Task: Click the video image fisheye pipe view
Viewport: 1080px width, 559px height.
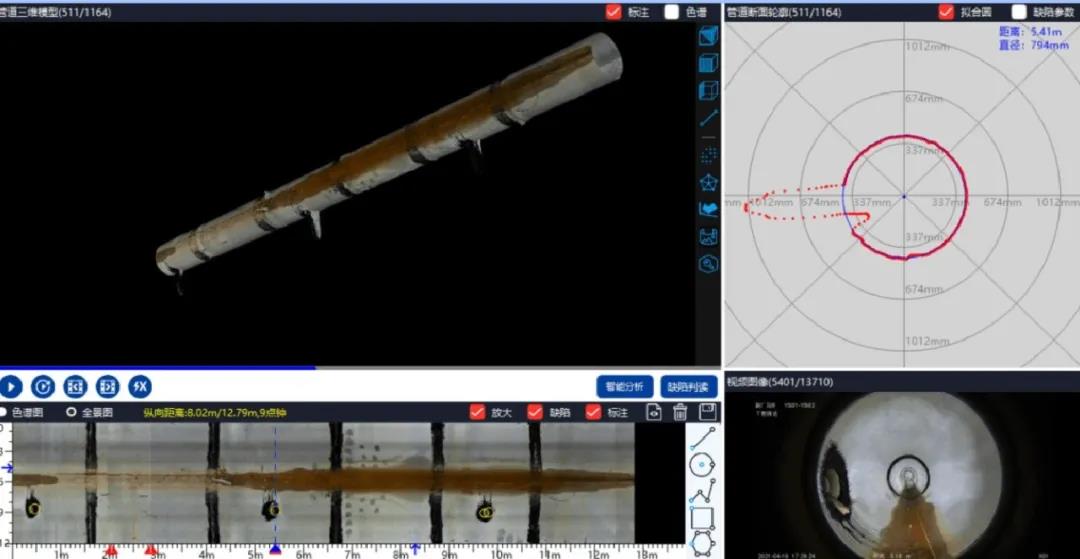Action: [x=909, y=475]
